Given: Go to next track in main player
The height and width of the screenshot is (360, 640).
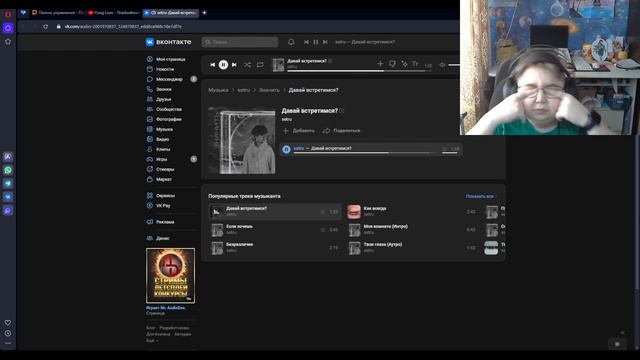Looking at the screenshot, I should (x=234, y=64).
